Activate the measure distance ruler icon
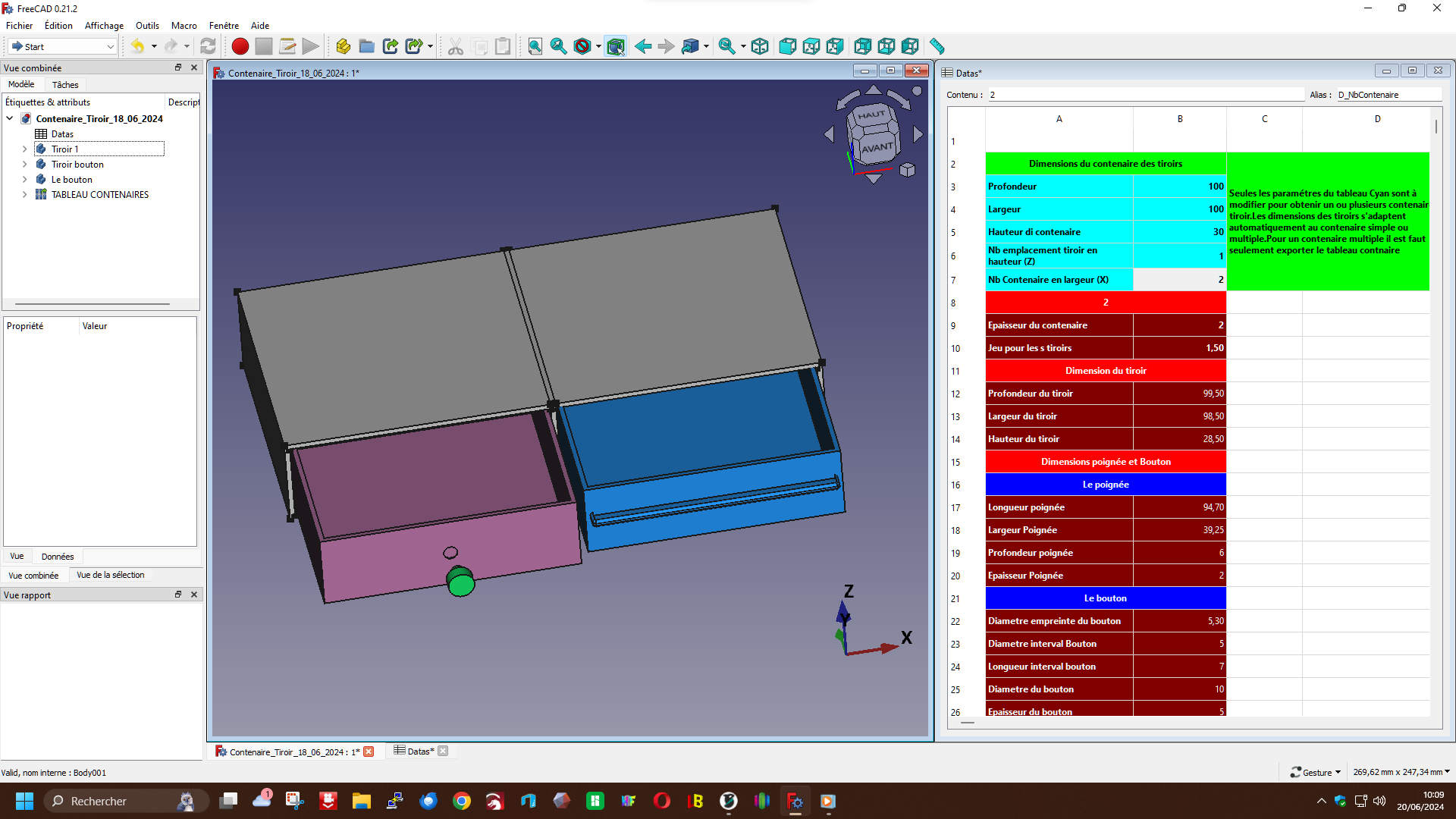The width and height of the screenshot is (1456, 819). pos(937,46)
